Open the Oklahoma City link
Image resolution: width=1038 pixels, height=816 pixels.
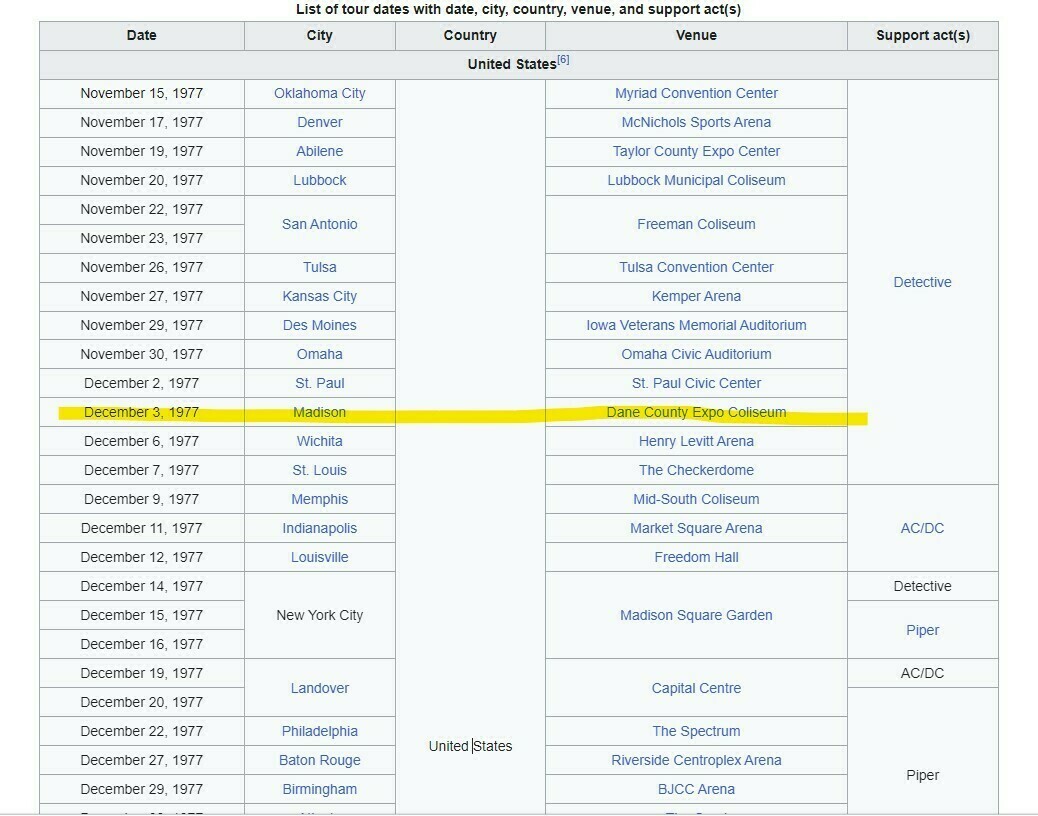(319, 93)
